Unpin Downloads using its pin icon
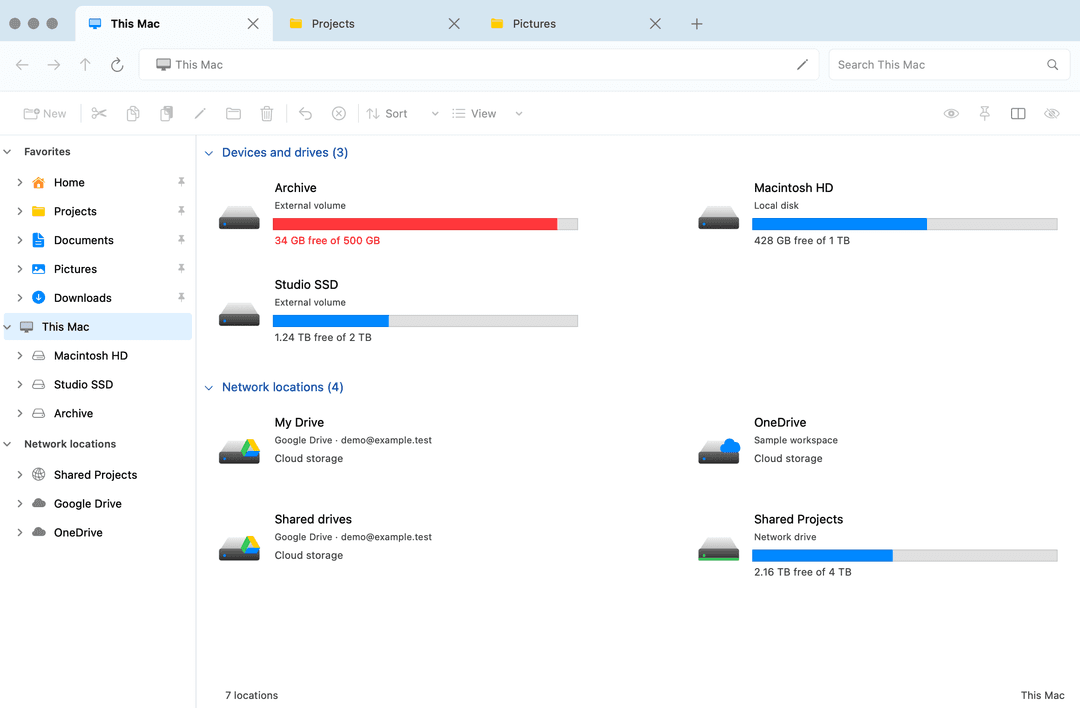The height and width of the screenshot is (708, 1080). (181, 298)
